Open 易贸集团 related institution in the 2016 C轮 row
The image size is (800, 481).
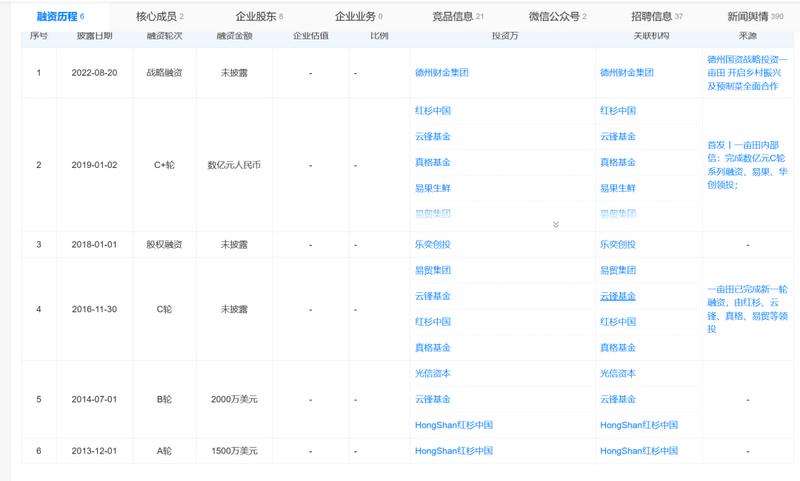tap(618, 270)
